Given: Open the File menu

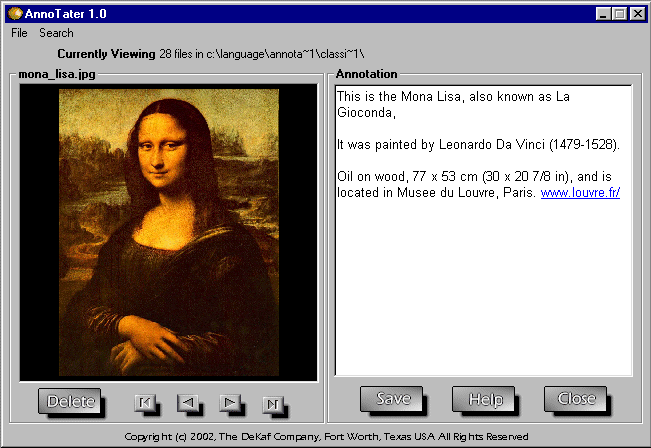Looking at the screenshot, I should point(19,33).
